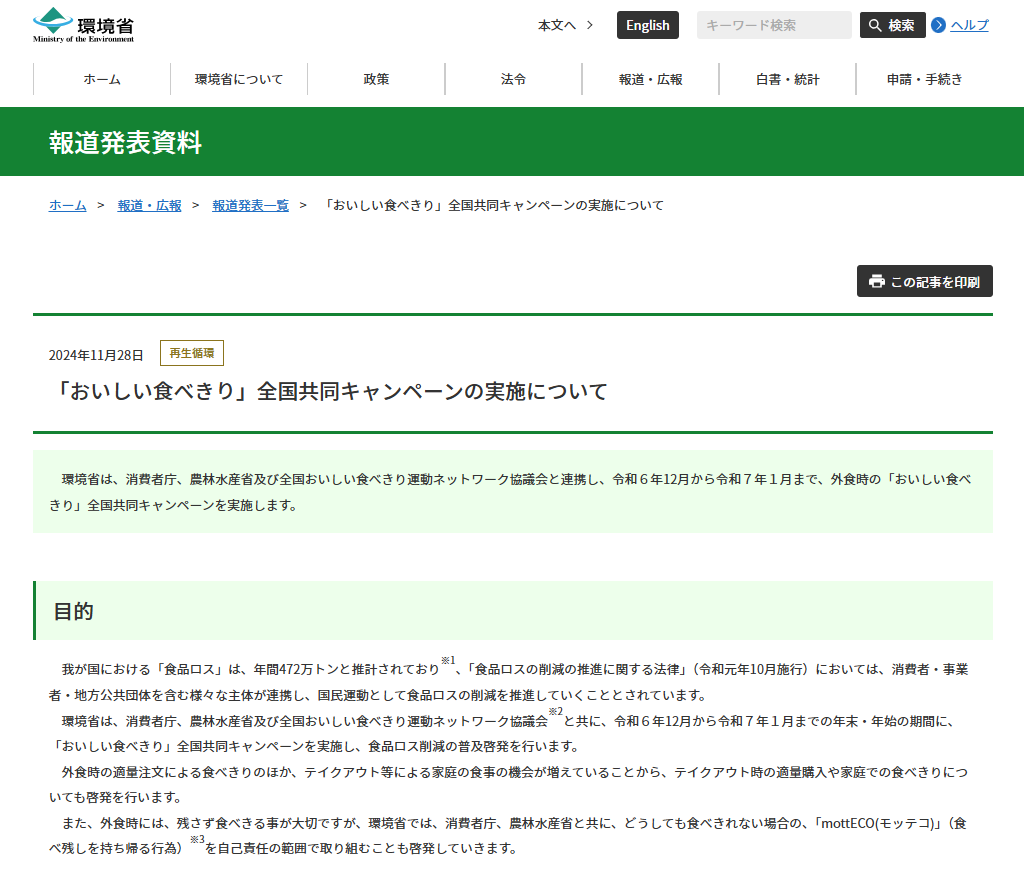Follow the ホーム breadcrumb link

coord(66,205)
